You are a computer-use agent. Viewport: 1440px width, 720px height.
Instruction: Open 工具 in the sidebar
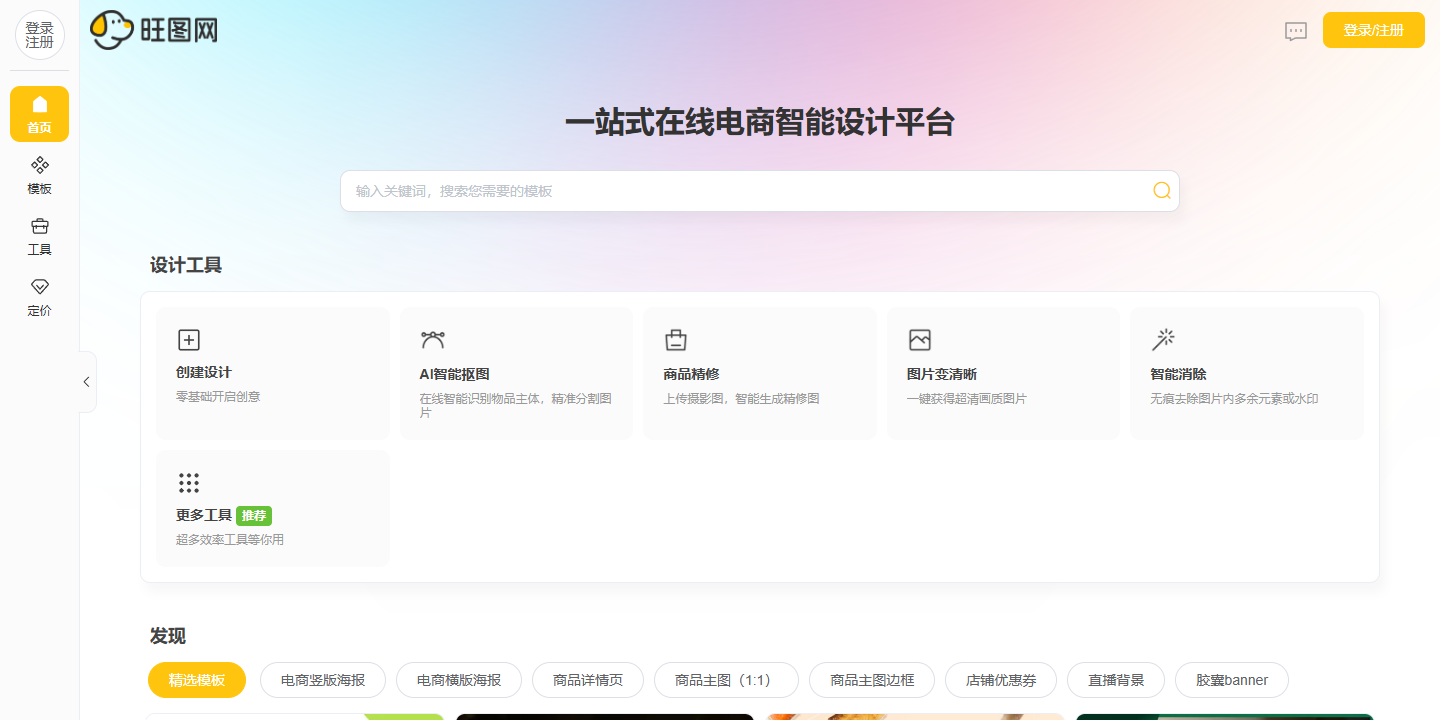click(x=40, y=236)
